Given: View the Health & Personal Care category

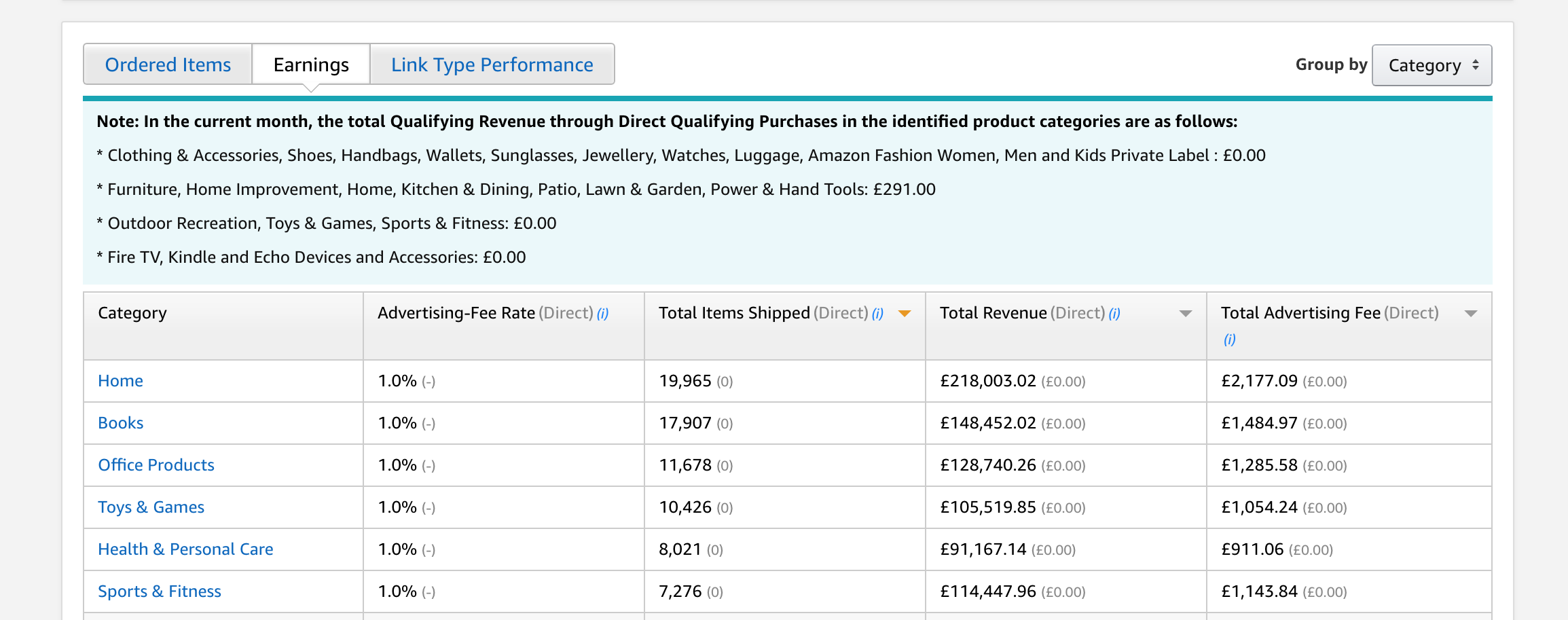Looking at the screenshot, I should 185,549.
